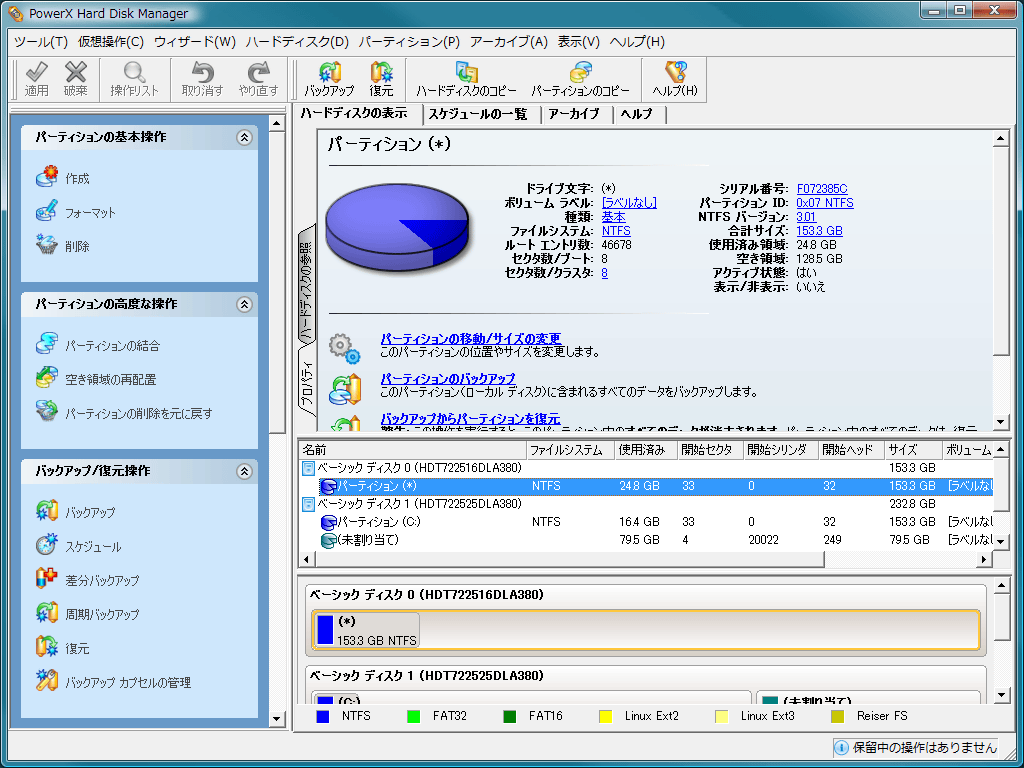
Task: Collapse the パーティションの基本操作 panel
Action: pyautogui.click(x=243, y=137)
